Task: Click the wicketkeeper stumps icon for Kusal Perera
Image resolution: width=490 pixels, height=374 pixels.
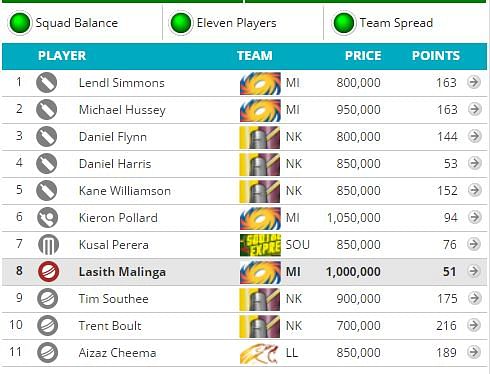Action: pyautogui.click(x=48, y=244)
